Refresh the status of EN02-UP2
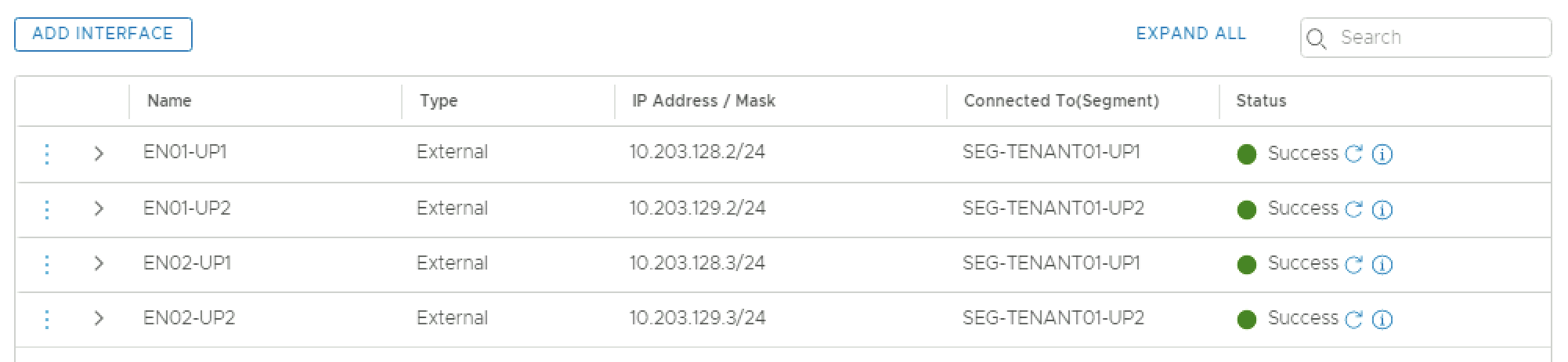The image size is (1568, 362). tap(1353, 319)
